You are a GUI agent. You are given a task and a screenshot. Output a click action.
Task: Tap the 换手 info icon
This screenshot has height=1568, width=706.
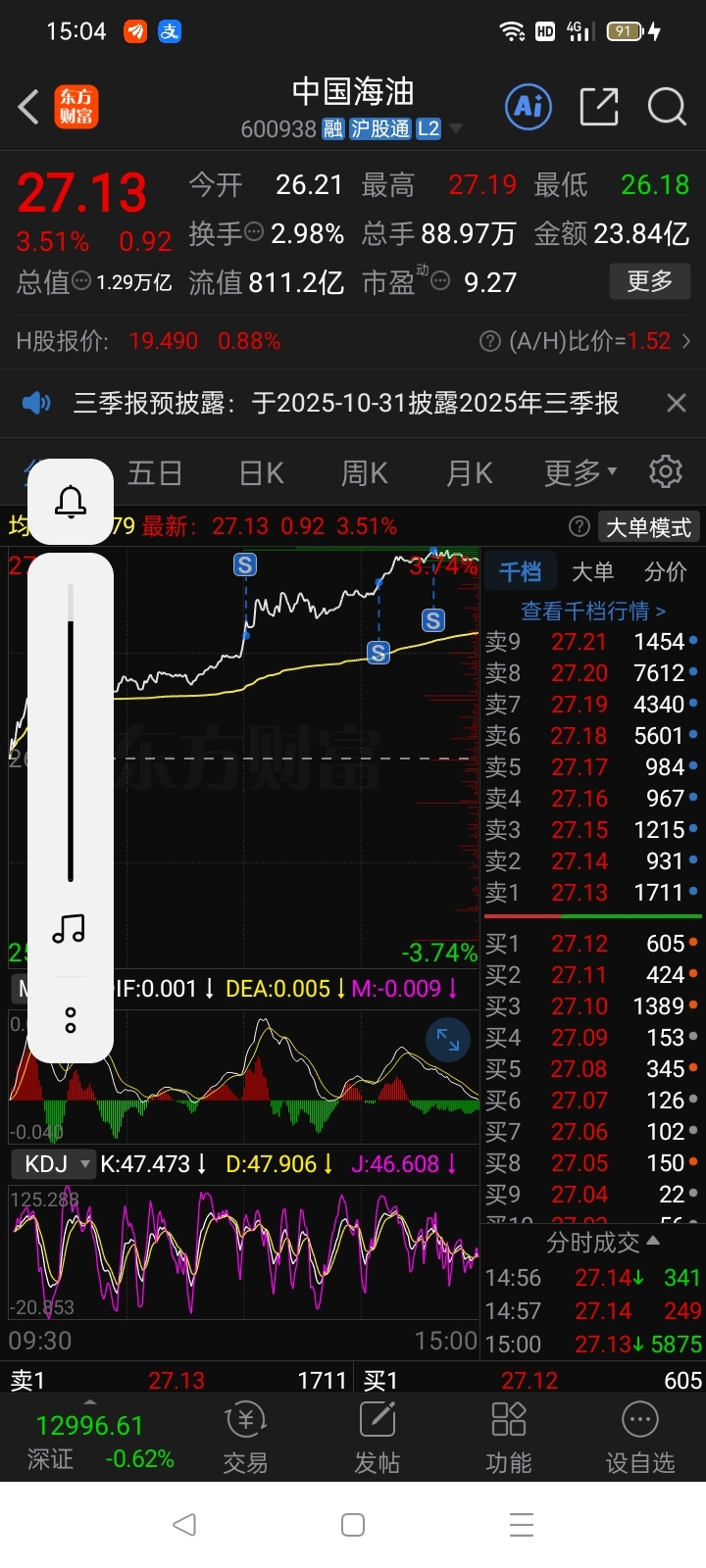coord(254,232)
